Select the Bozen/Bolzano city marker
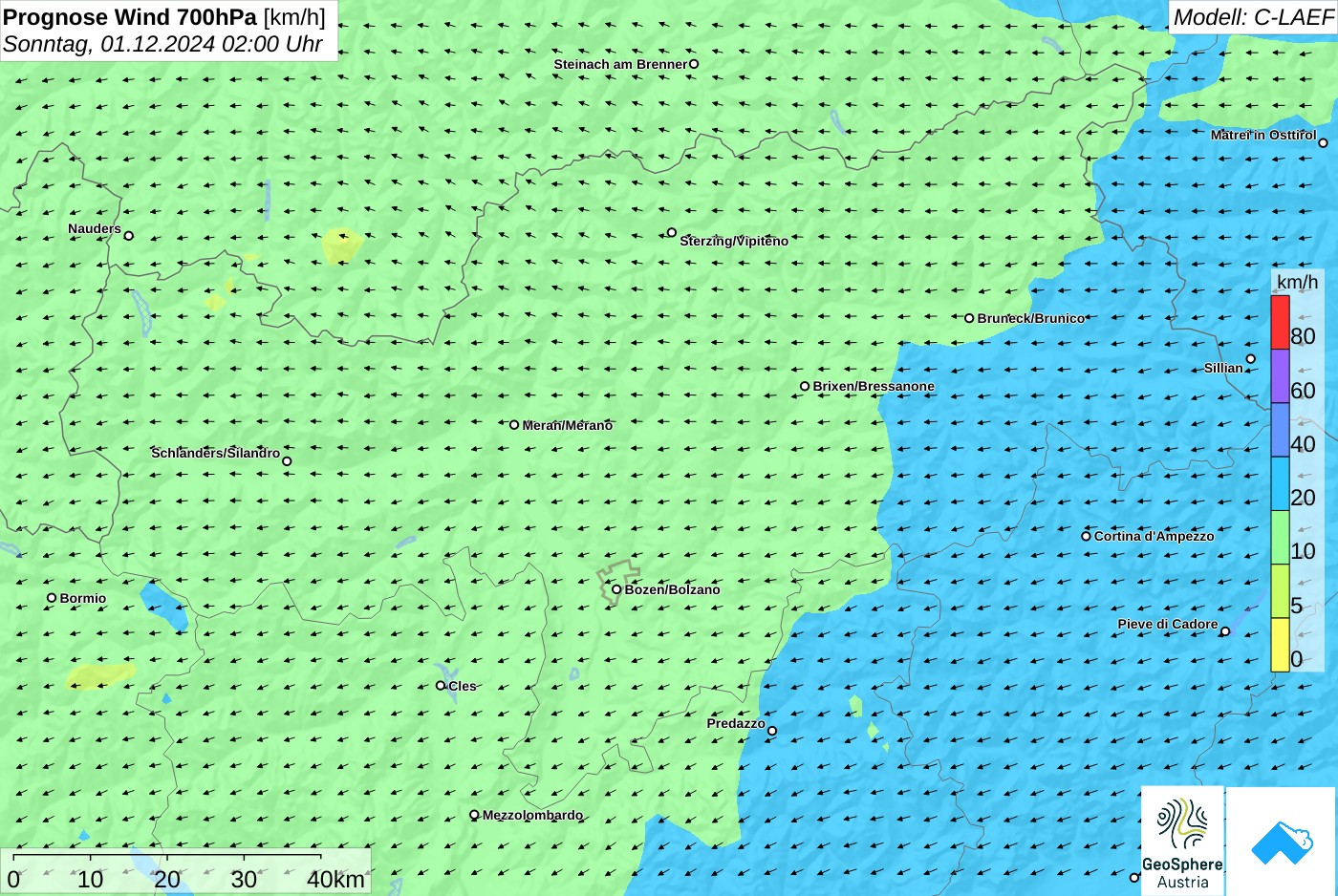Screen dimensions: 1338x896 [616, 589]
